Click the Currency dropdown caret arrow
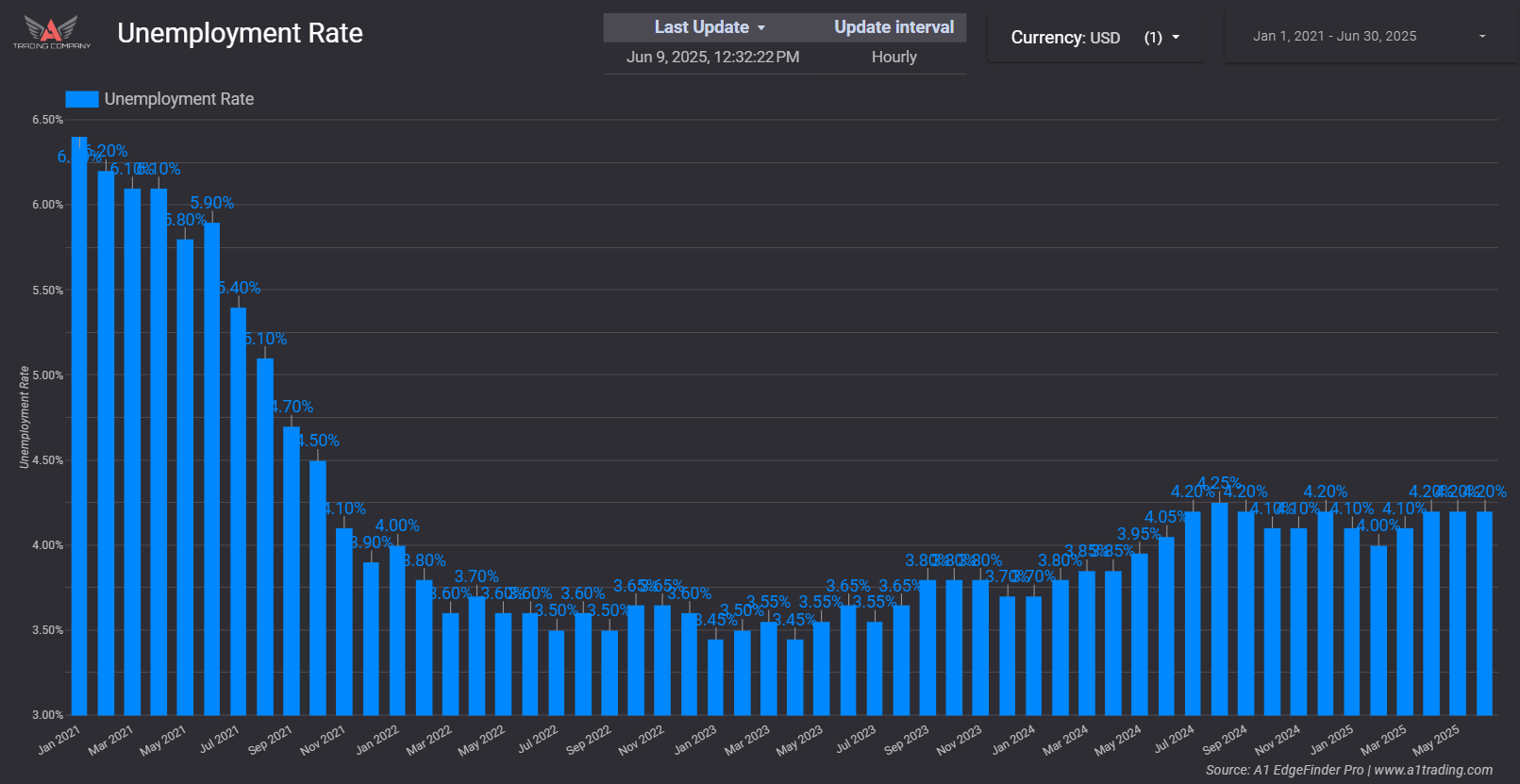 pyautogui.click(x=1176, y=38)
